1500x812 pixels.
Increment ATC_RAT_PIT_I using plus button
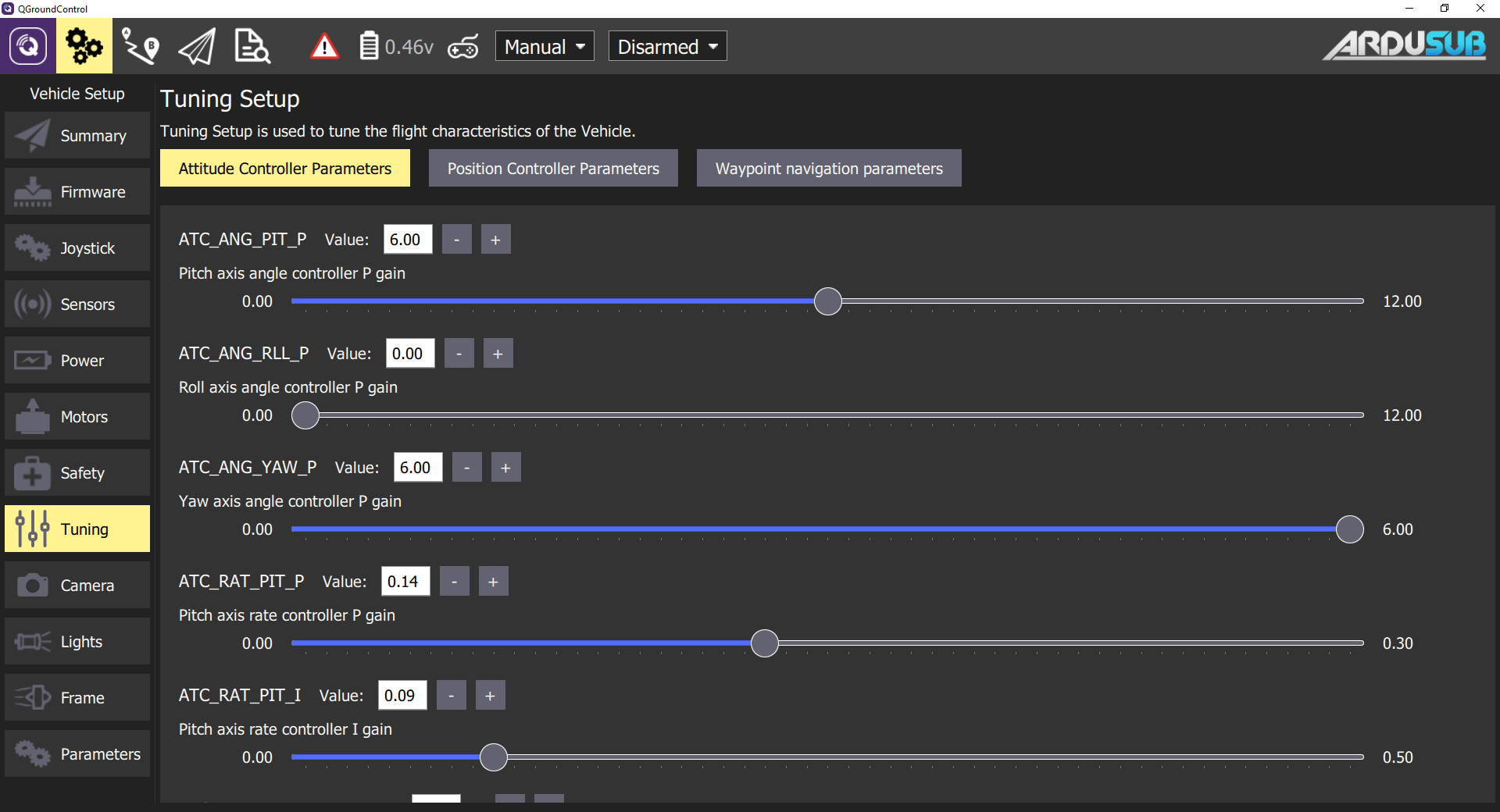click(x=490, y=696)
